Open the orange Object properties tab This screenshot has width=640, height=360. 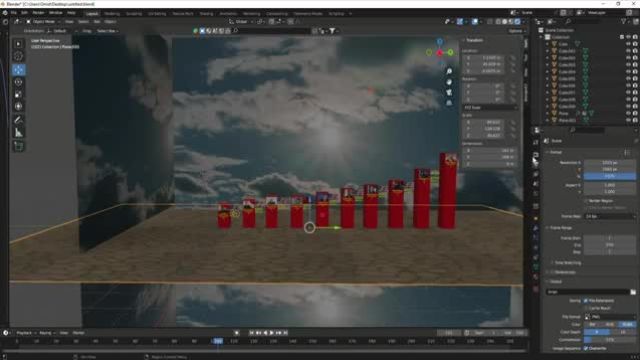point(536,218)
